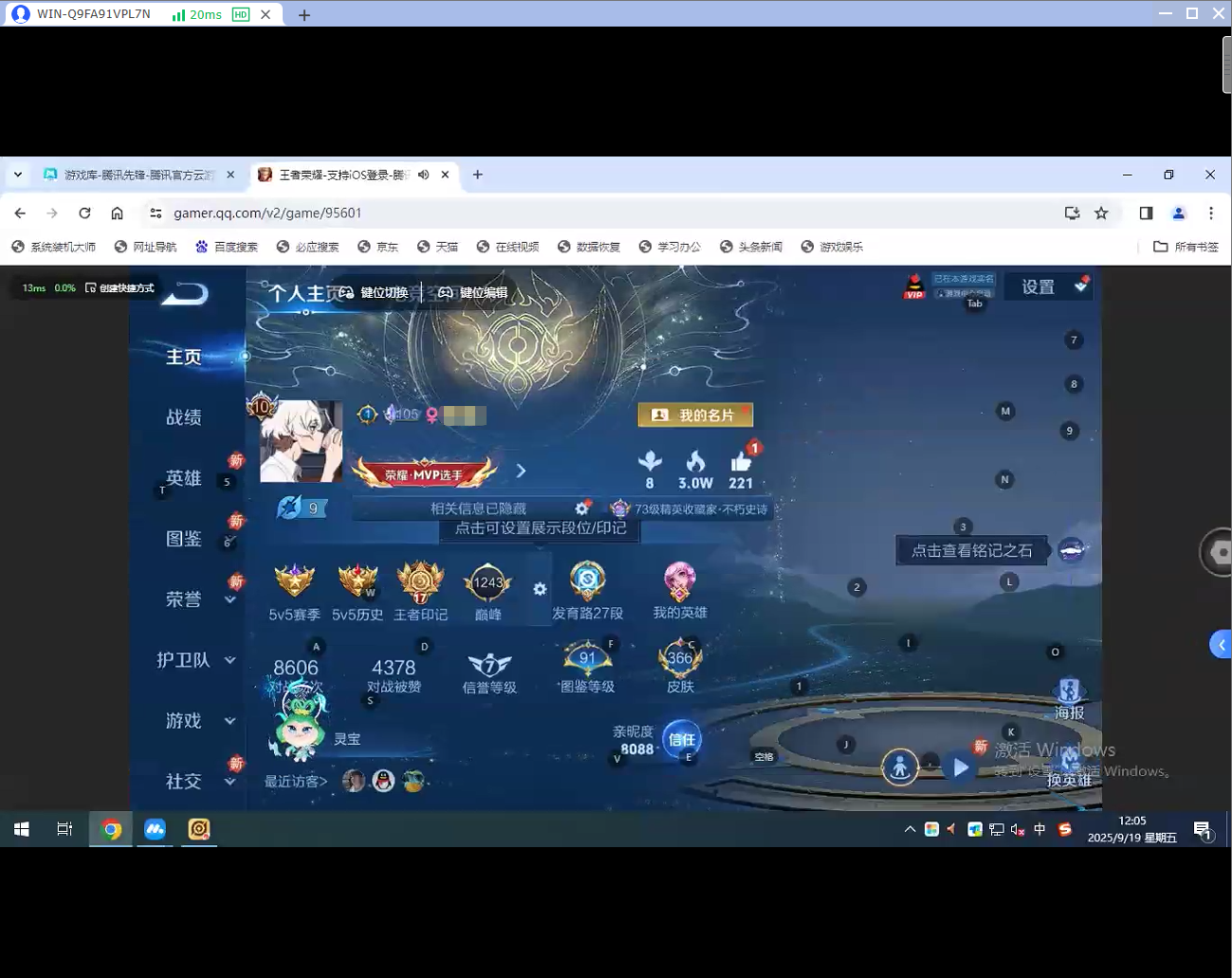The width and height of the screenshot is (1232, 978).
Task: Reload the browser page
Action: (x=84, y=213)
